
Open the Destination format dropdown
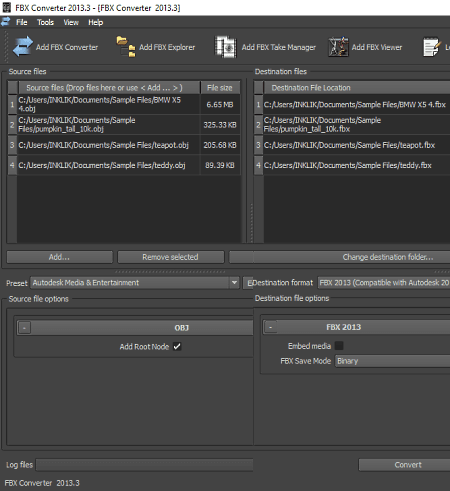pyautogui.click(x=383, y=283)
